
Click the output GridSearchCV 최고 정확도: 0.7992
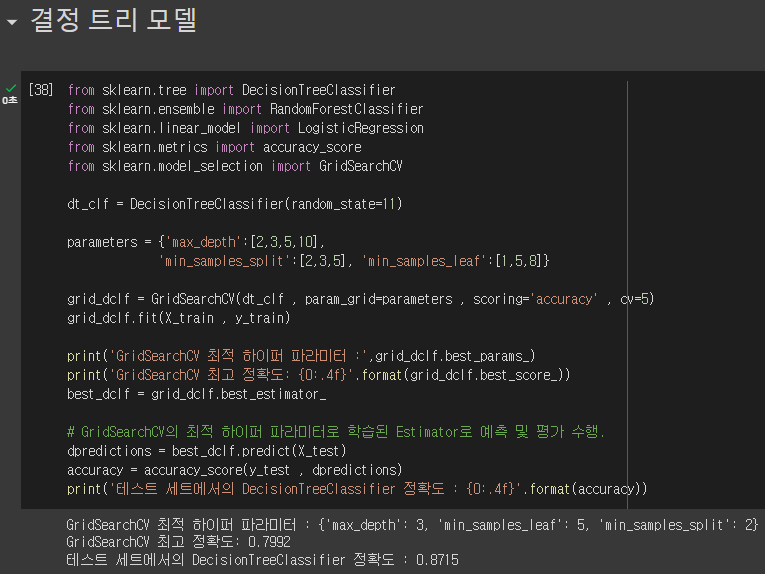pos(178,542)
